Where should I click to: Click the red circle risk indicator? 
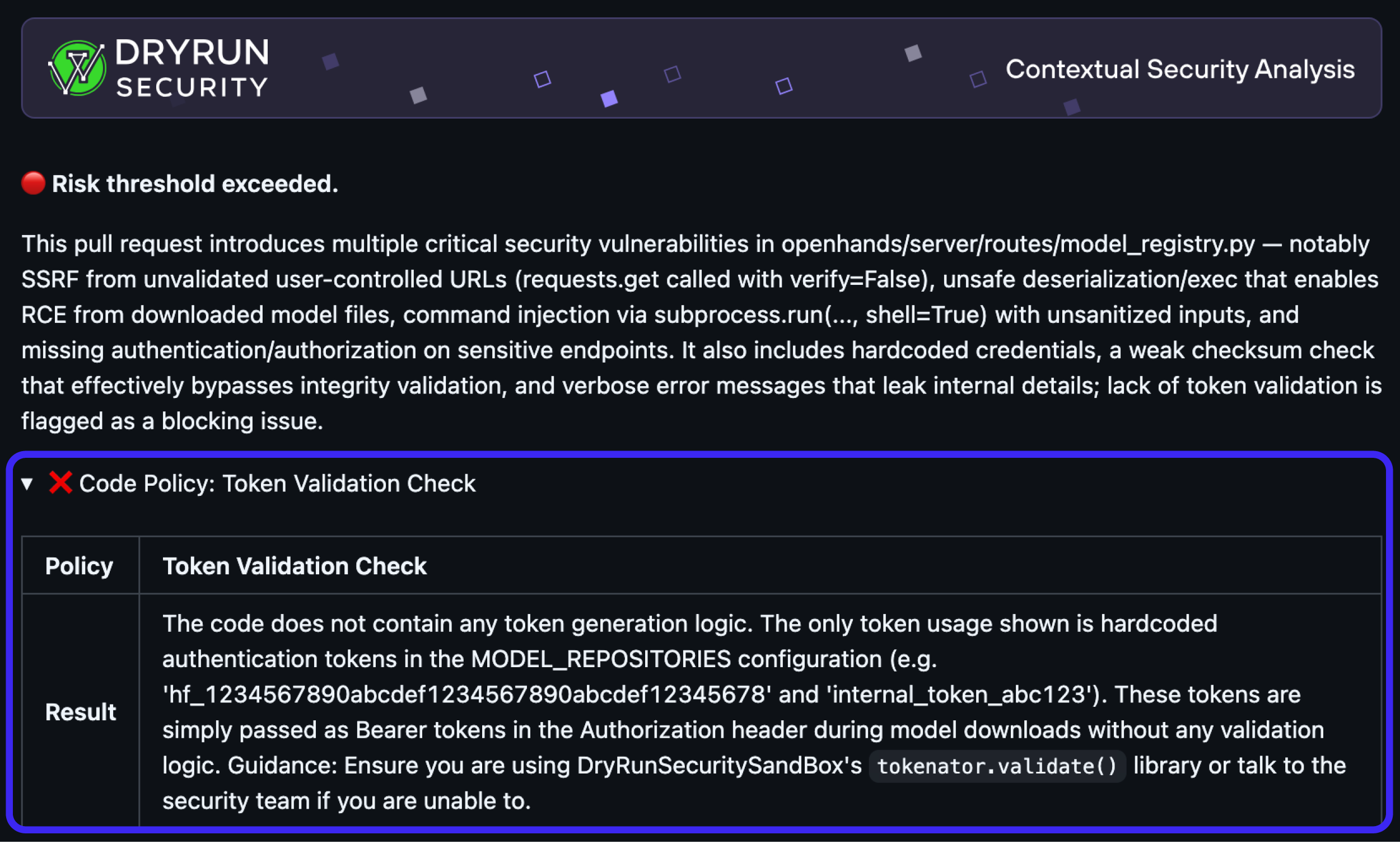33,184
